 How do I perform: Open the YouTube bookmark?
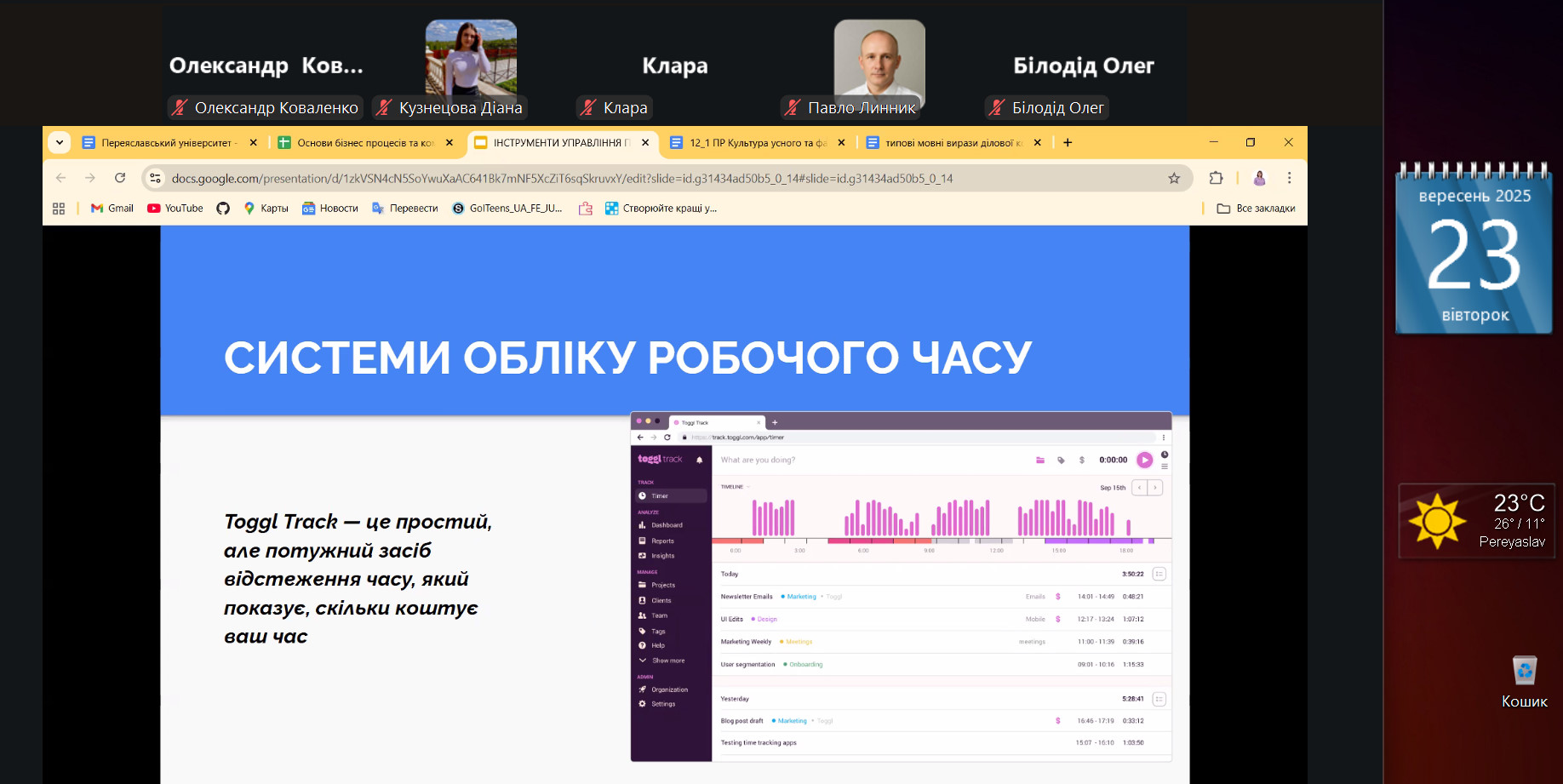click(175, 209)
